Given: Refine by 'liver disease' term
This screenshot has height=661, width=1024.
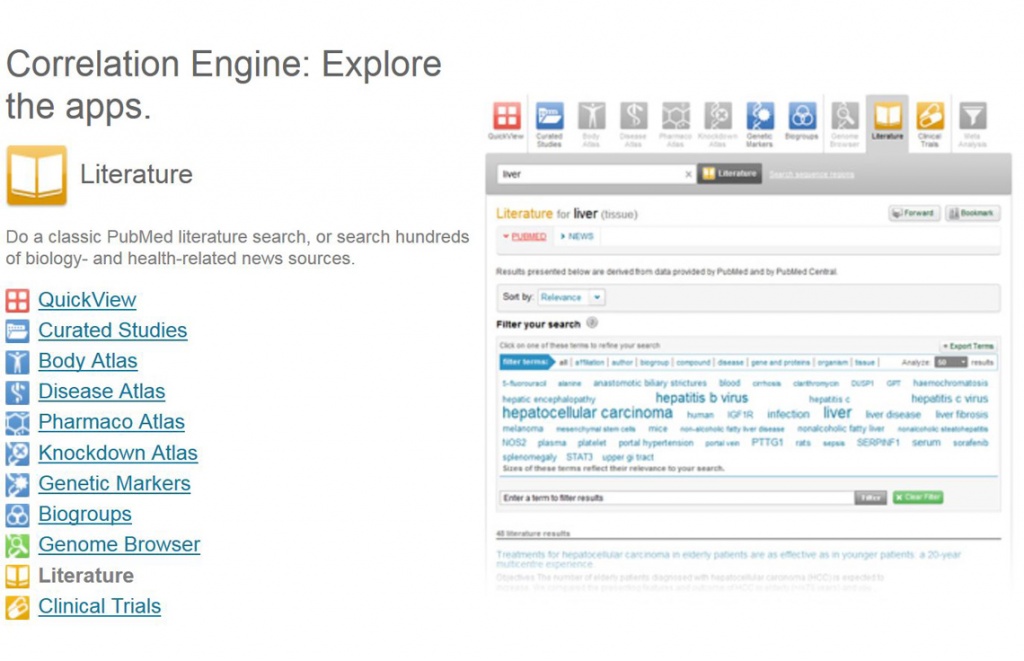Looking at the screenshot, I should pos(893,415).
